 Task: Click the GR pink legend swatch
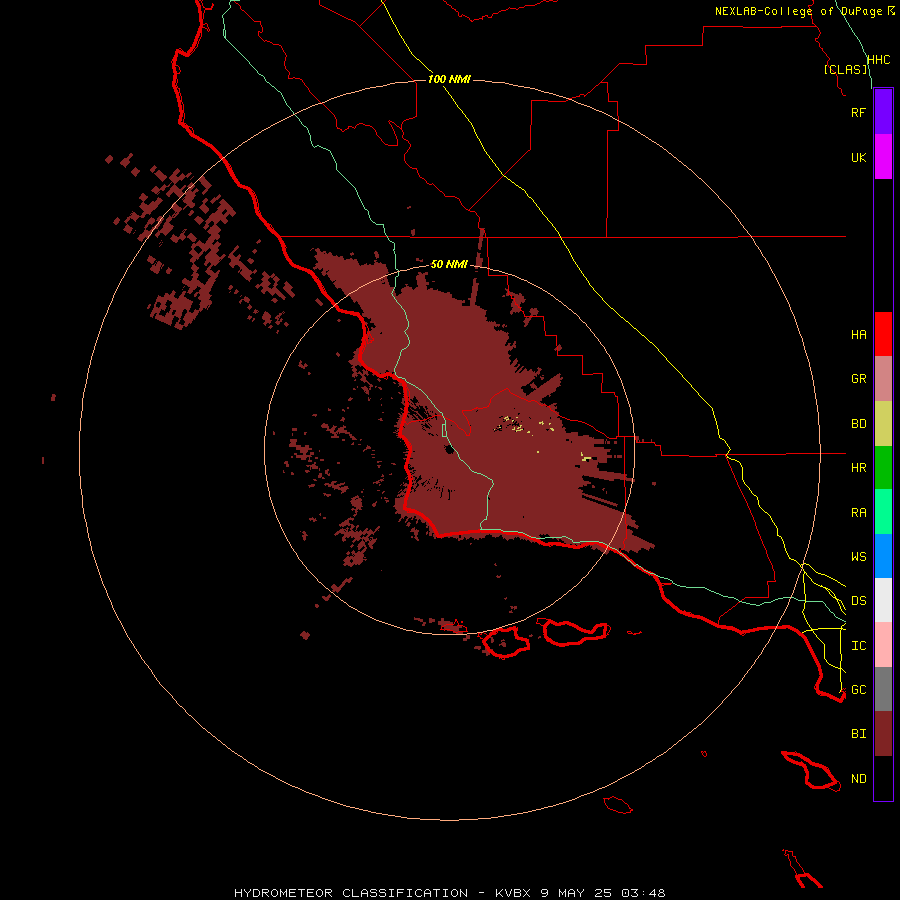[x=883, y=379]
